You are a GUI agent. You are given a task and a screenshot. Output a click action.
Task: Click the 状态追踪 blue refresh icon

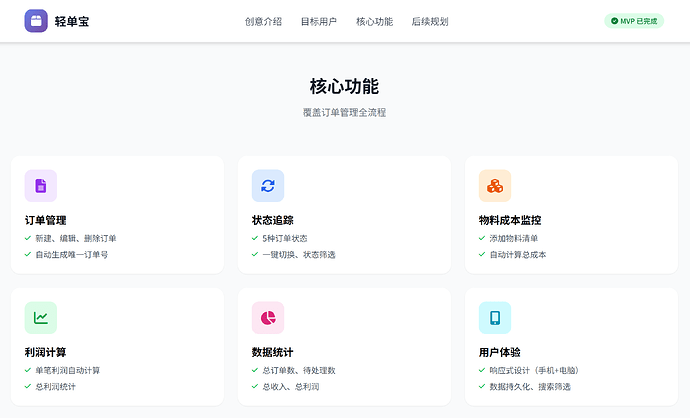[x=268, y=186]
